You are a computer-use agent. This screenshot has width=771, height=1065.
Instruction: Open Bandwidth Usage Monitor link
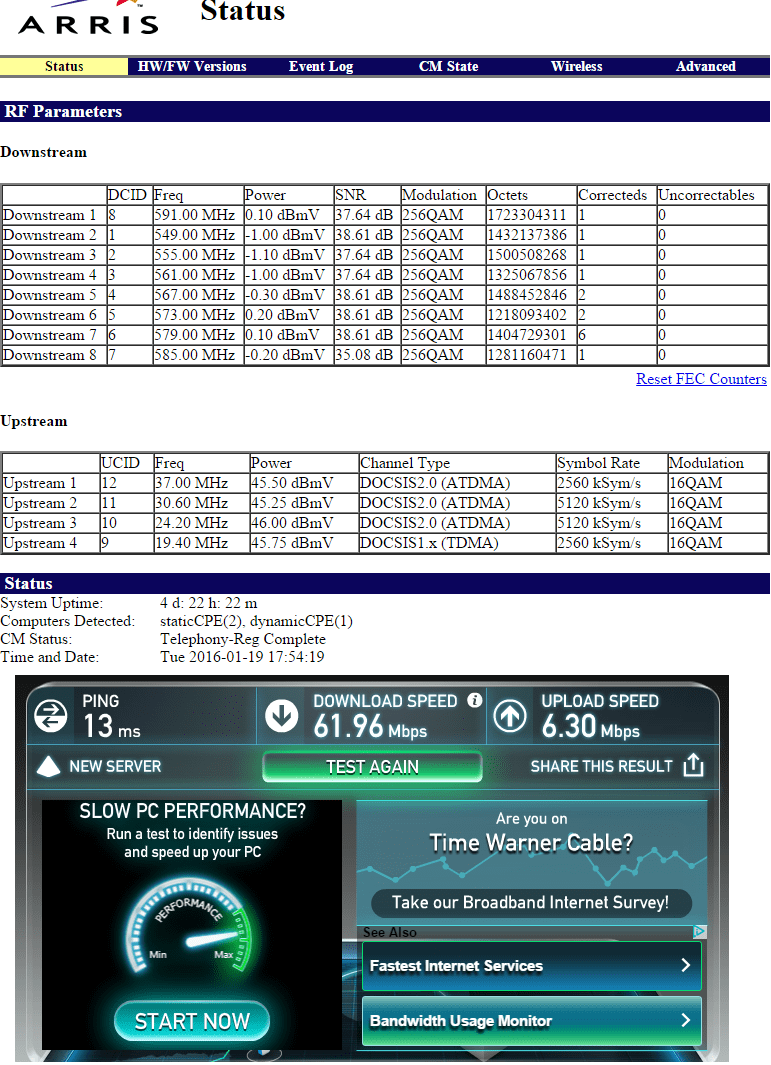click(x=532, y=1020)
